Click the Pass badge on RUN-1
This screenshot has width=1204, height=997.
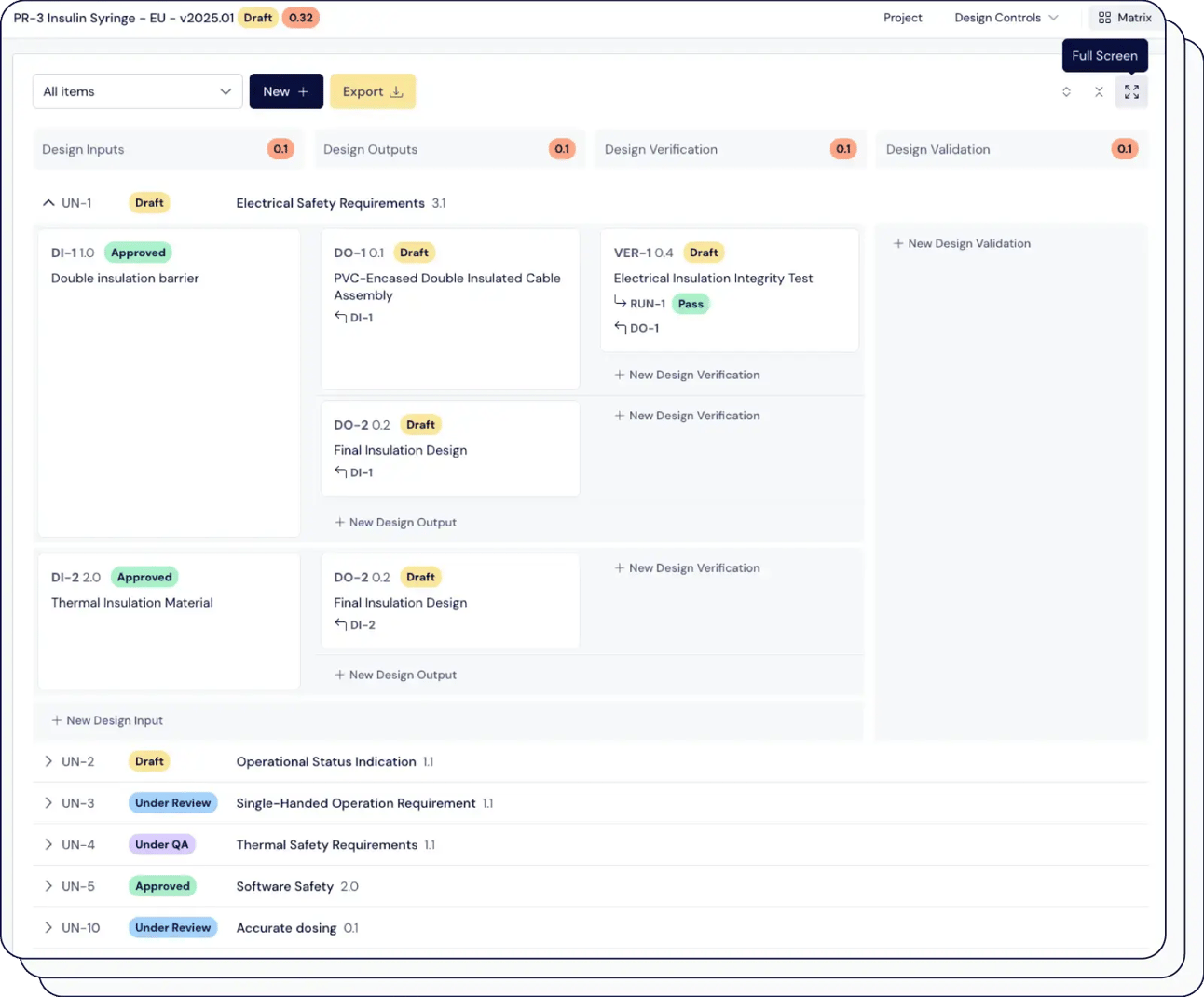tap(691, 303)
